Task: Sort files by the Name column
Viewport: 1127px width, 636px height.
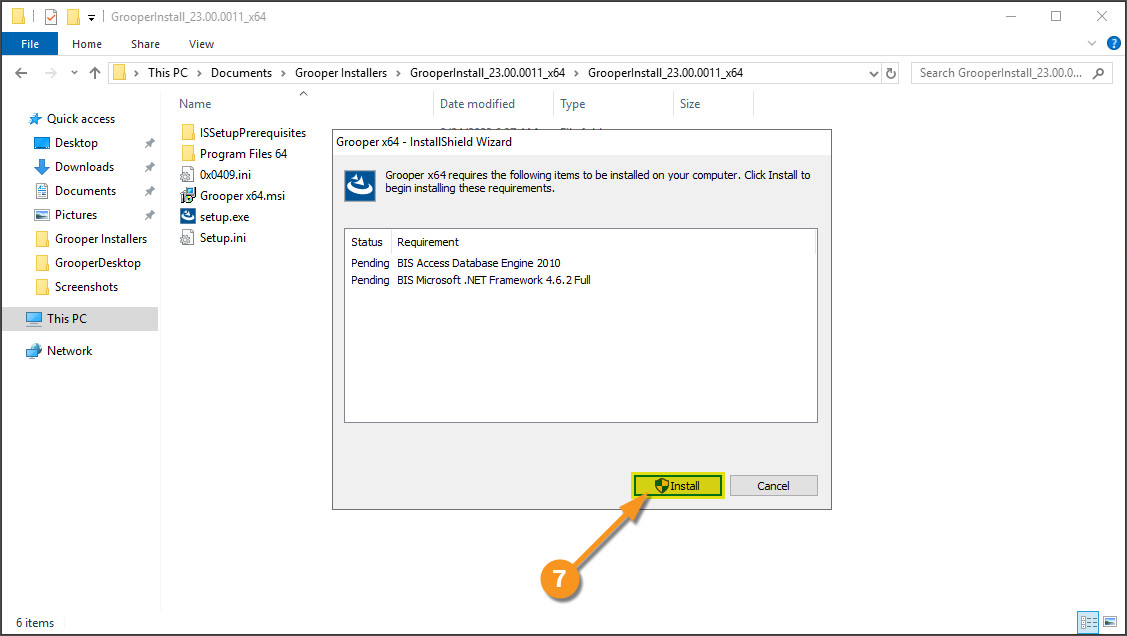Action: coord(195,103)
